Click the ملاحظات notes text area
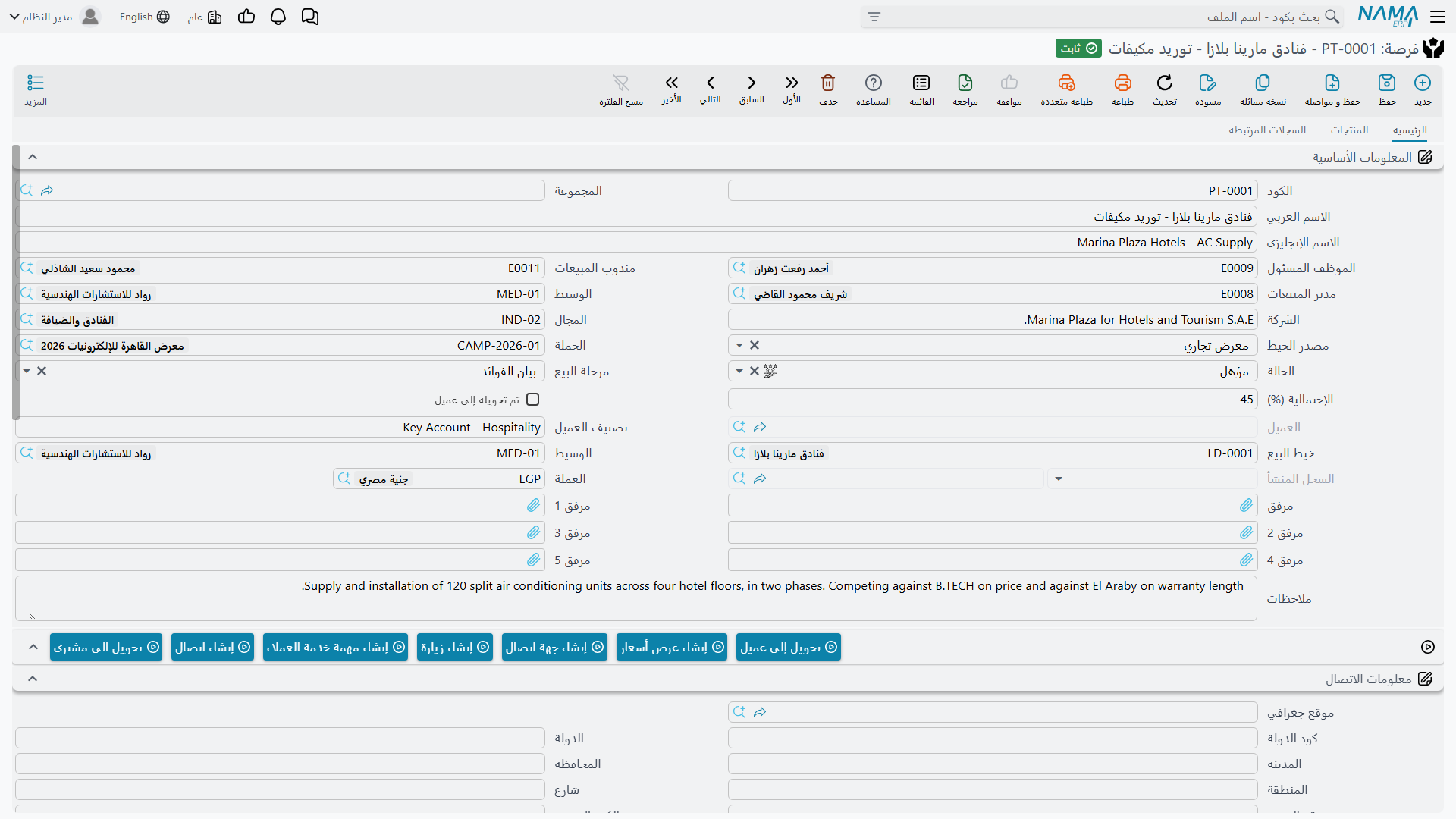 [636, 598]
